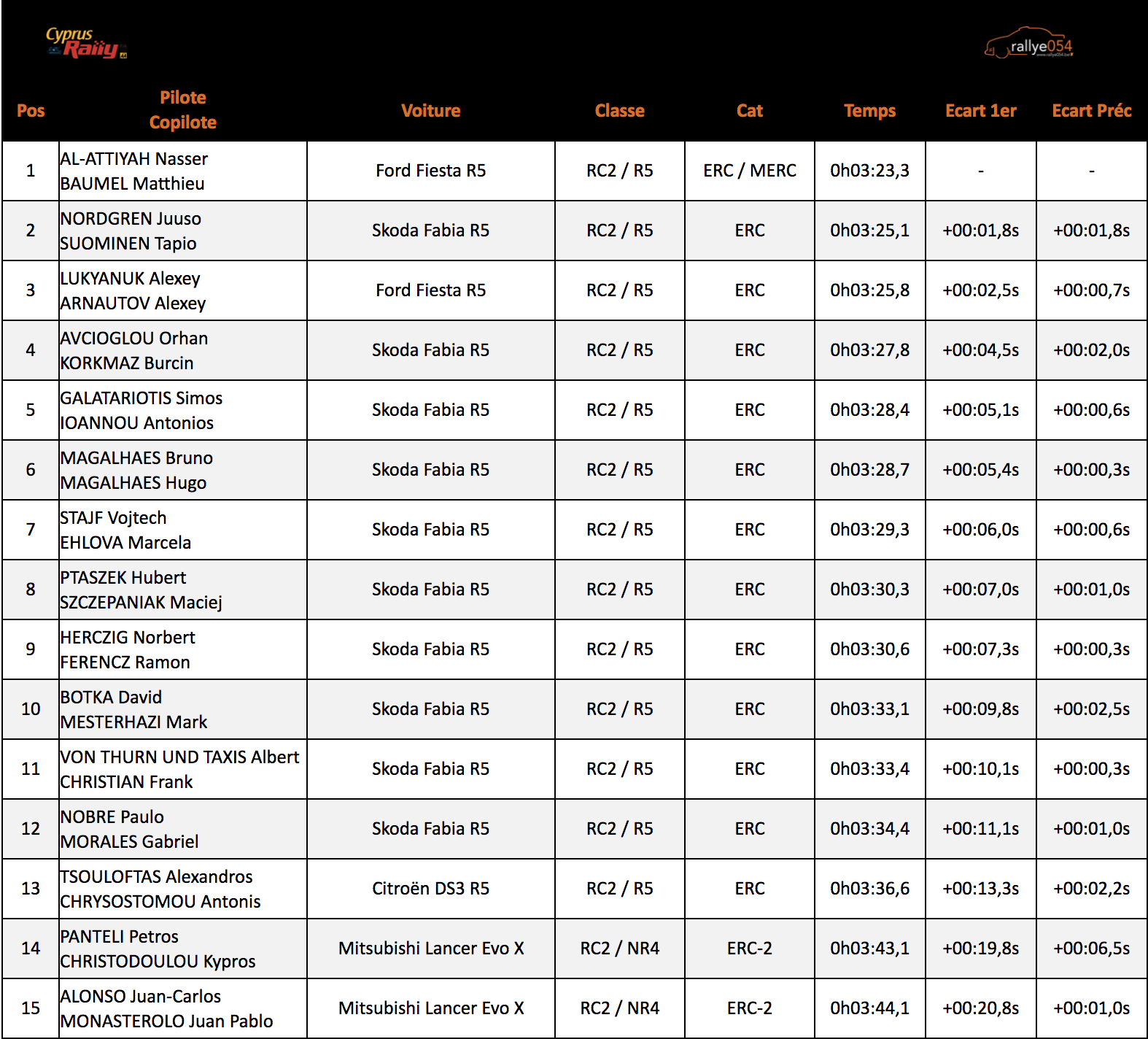Select the BOTKA David driver name
The height and width of the screenshot is (1039, 1148).
pos(112,698)
